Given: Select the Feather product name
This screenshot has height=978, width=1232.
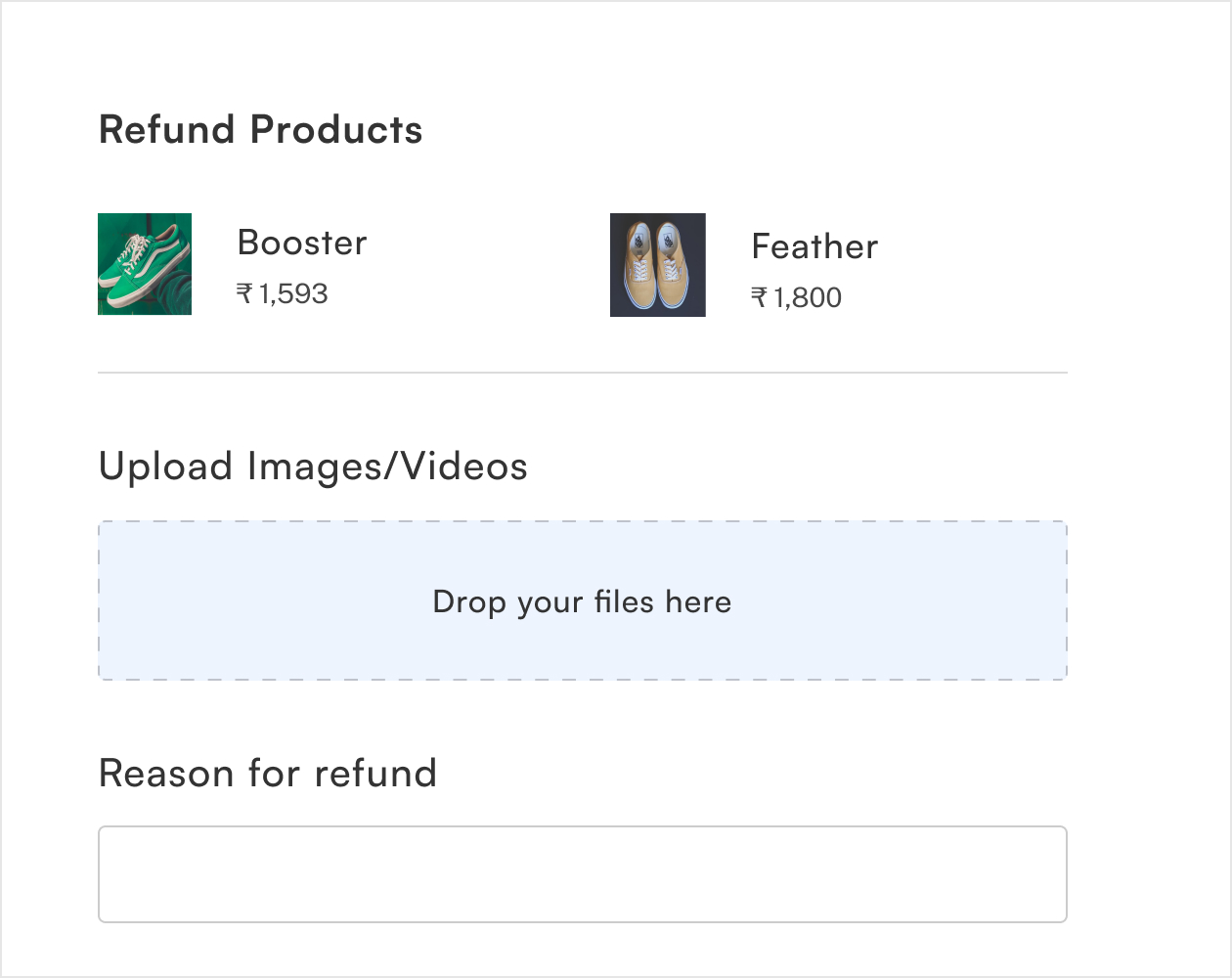Looking at the screenshot, I should pos(814,246).
